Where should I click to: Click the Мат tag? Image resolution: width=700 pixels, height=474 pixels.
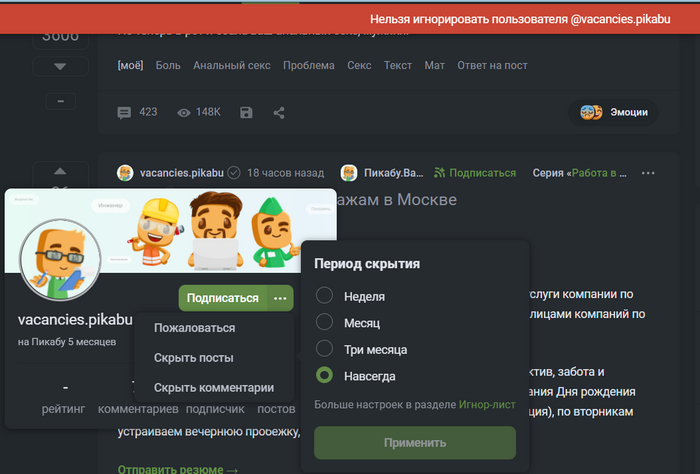434,66
